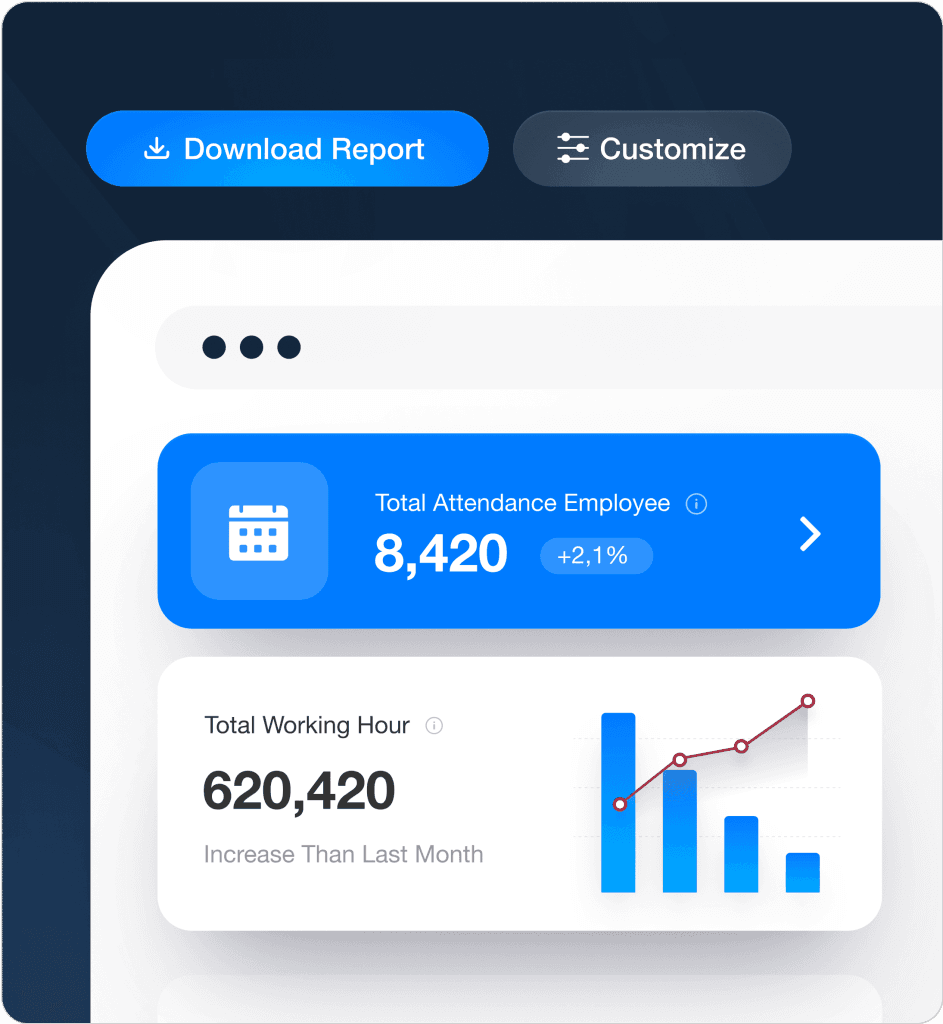Click the shortest bar in the chart
Image resolution: width=943 pixels, height=1024 pixels.
coord(803,872)
